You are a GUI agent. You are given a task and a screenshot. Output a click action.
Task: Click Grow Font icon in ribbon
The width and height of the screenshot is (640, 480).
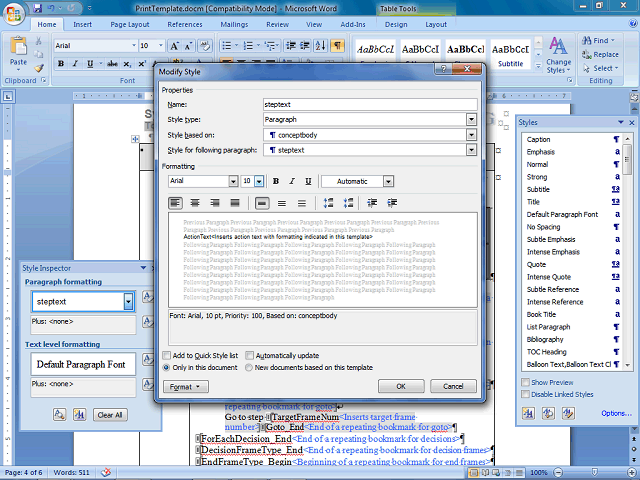point(174,46)
